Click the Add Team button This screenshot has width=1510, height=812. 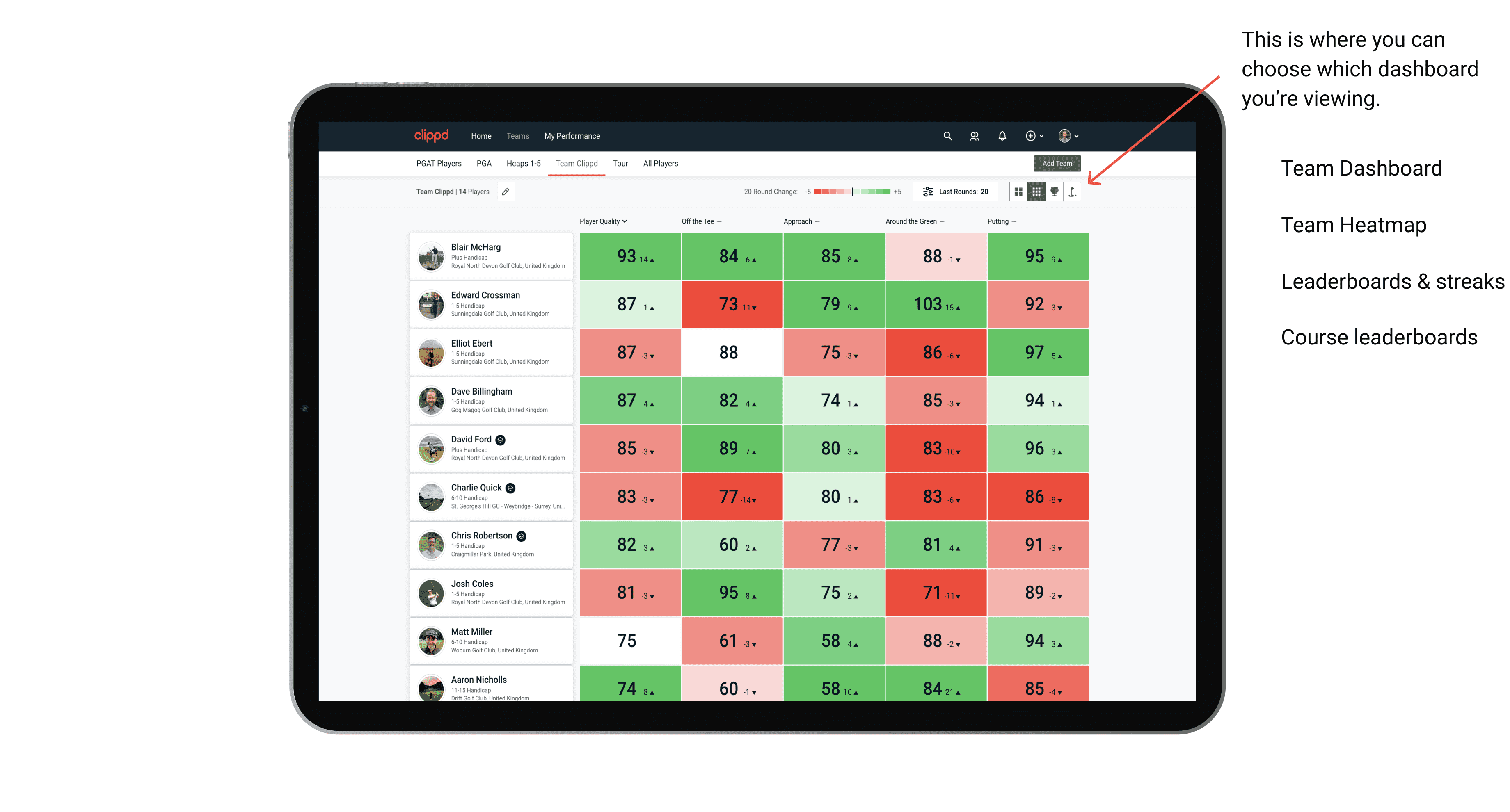pyautogui.click(x=1058, y=163)
